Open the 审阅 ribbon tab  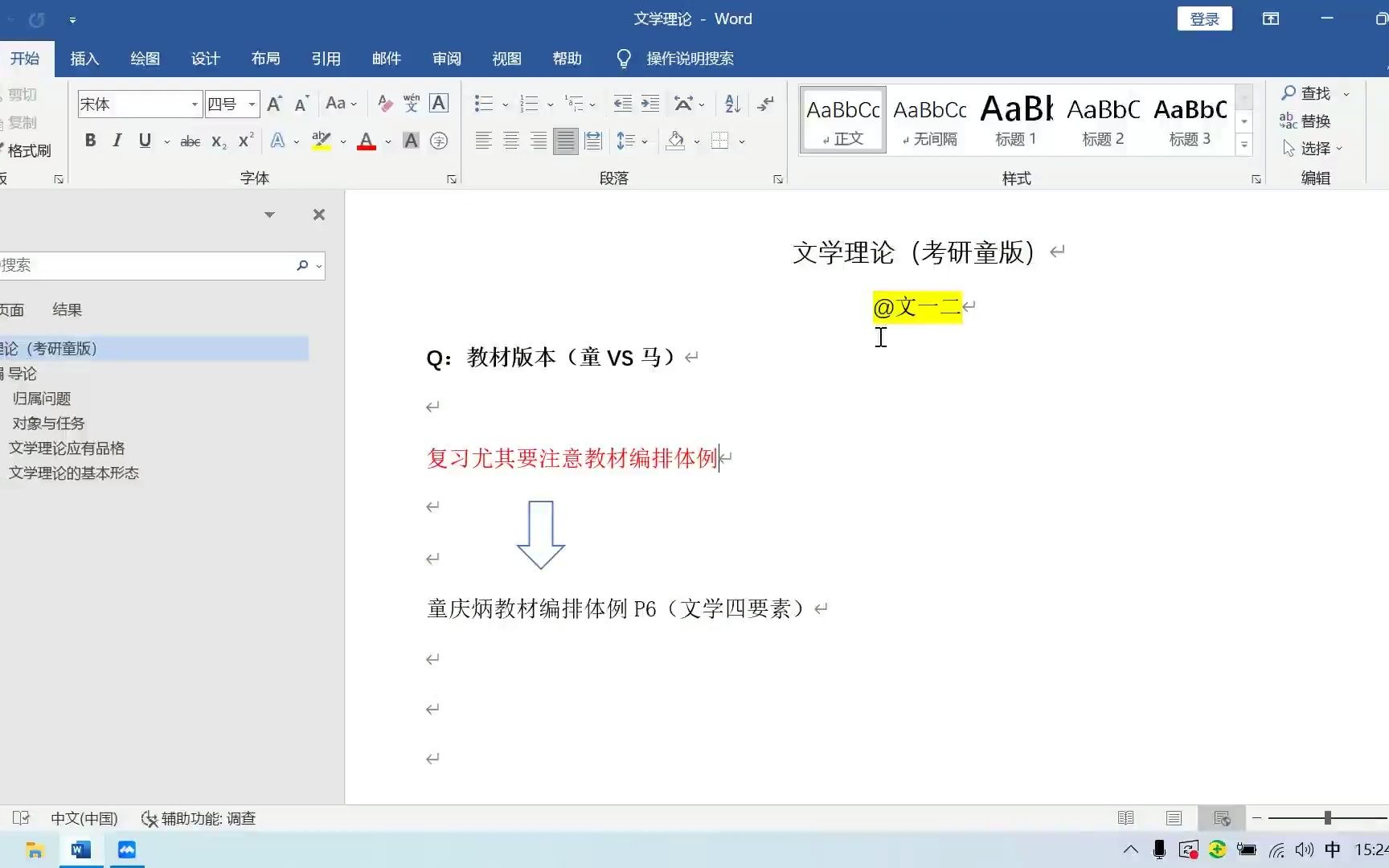tap(446, 59)
